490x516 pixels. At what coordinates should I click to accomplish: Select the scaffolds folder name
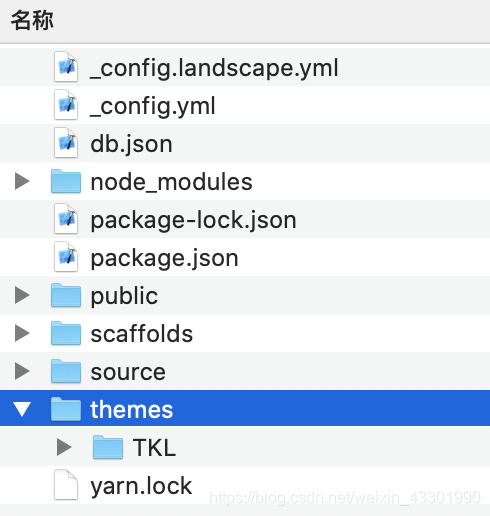point(142,333)
